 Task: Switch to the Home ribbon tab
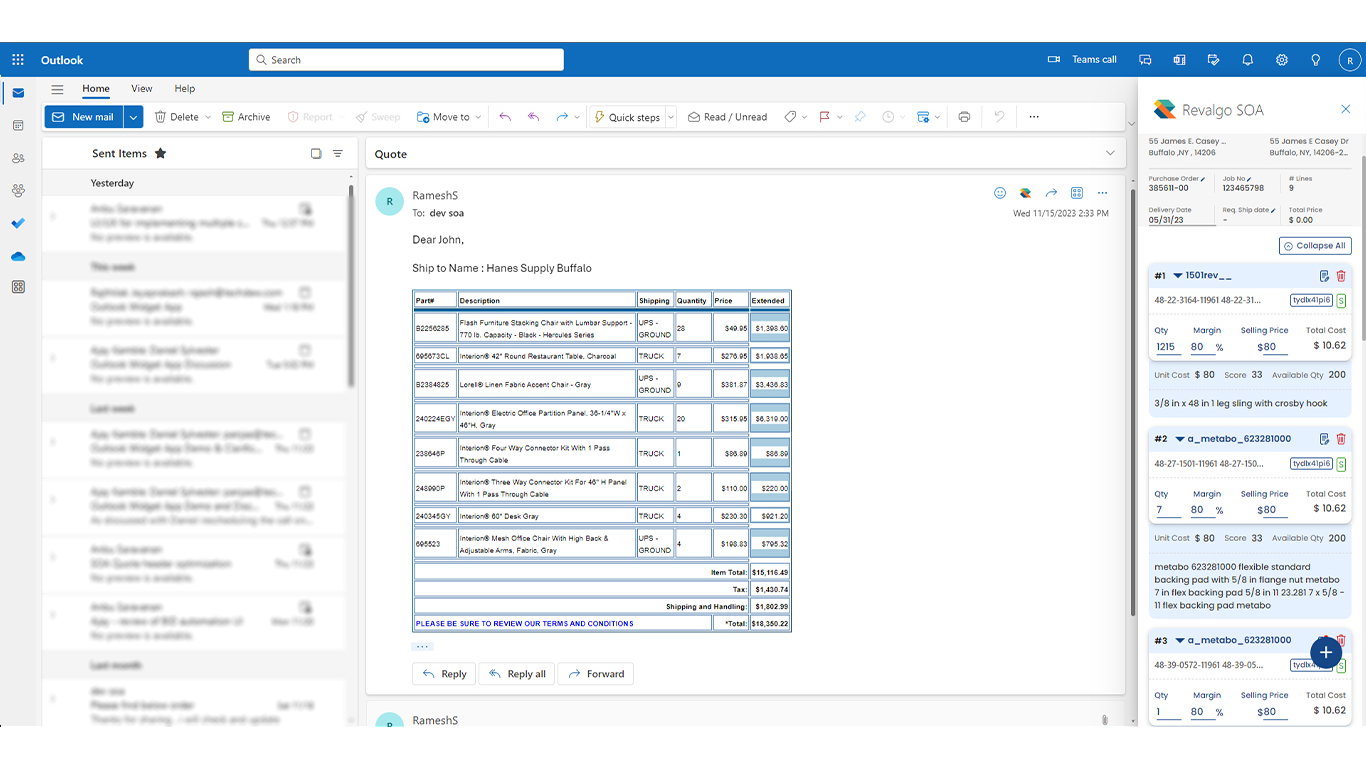click(x=96, y=89)
